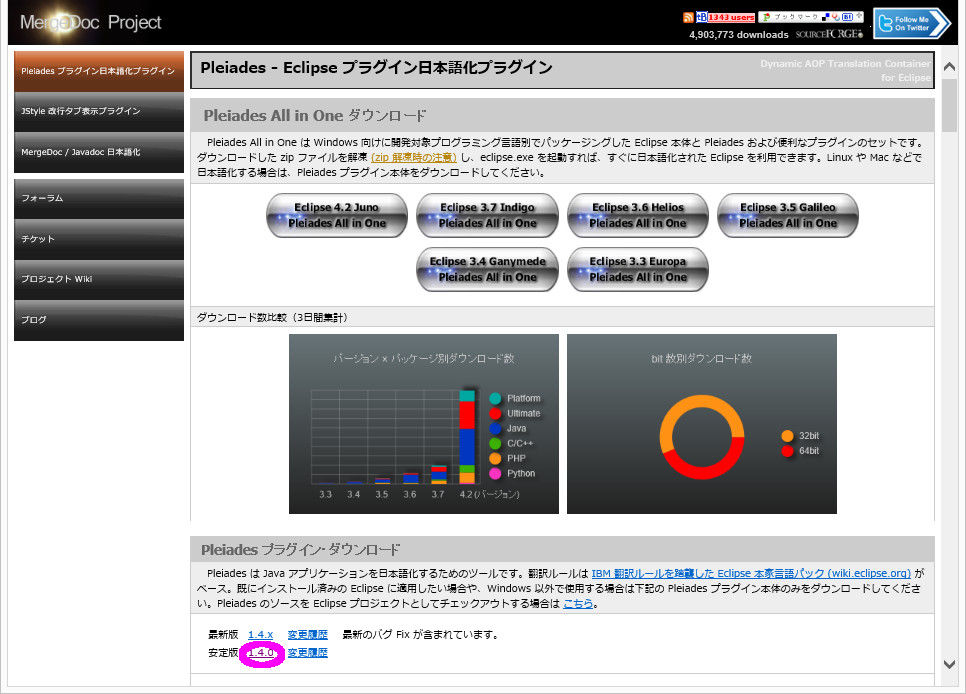The width and height of the screenshot is (966, 694).
Task: Click the 1.4.x latest version link
Action: click(x=260, y=634)
